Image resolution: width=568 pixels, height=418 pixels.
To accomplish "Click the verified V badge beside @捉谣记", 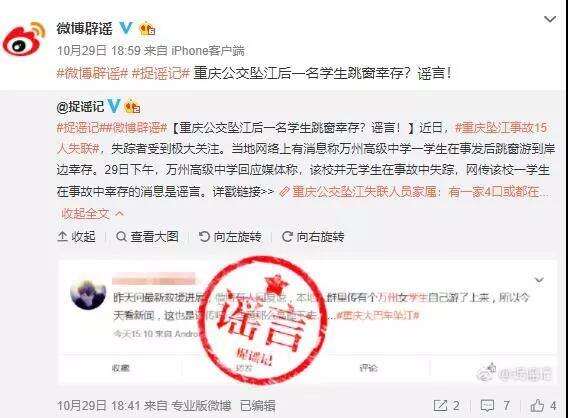I will [114, 106].
